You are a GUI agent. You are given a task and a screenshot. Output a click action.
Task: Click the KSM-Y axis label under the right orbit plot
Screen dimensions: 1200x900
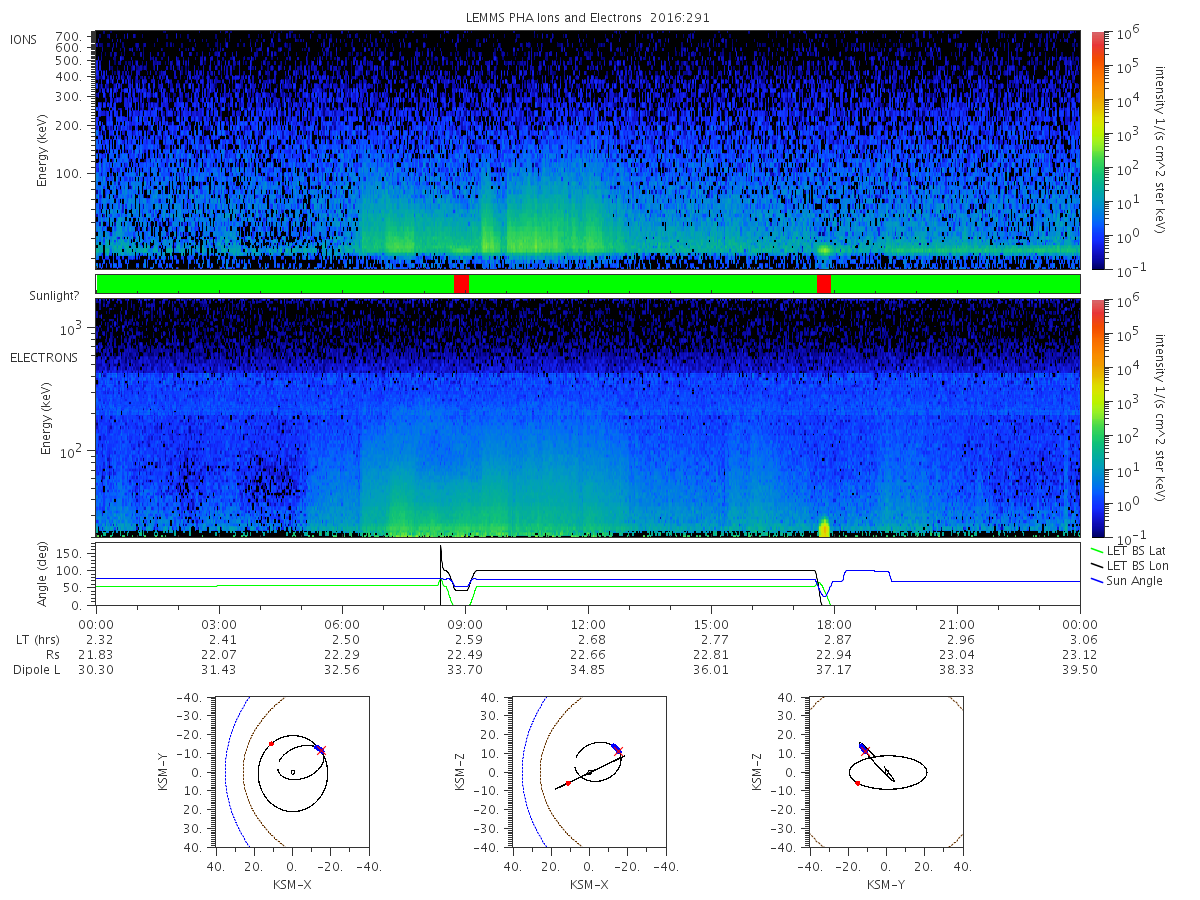click(885, 884)
